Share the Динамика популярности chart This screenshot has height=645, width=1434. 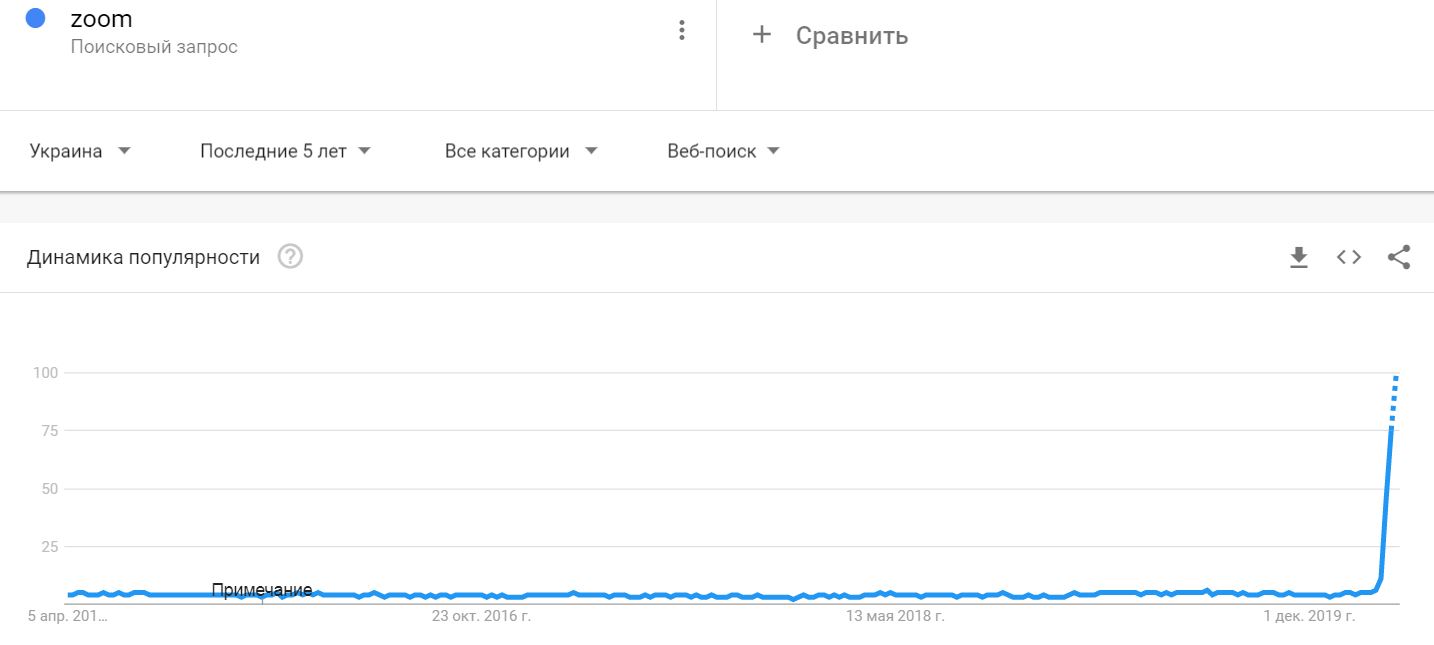[x=1399, y=257]
